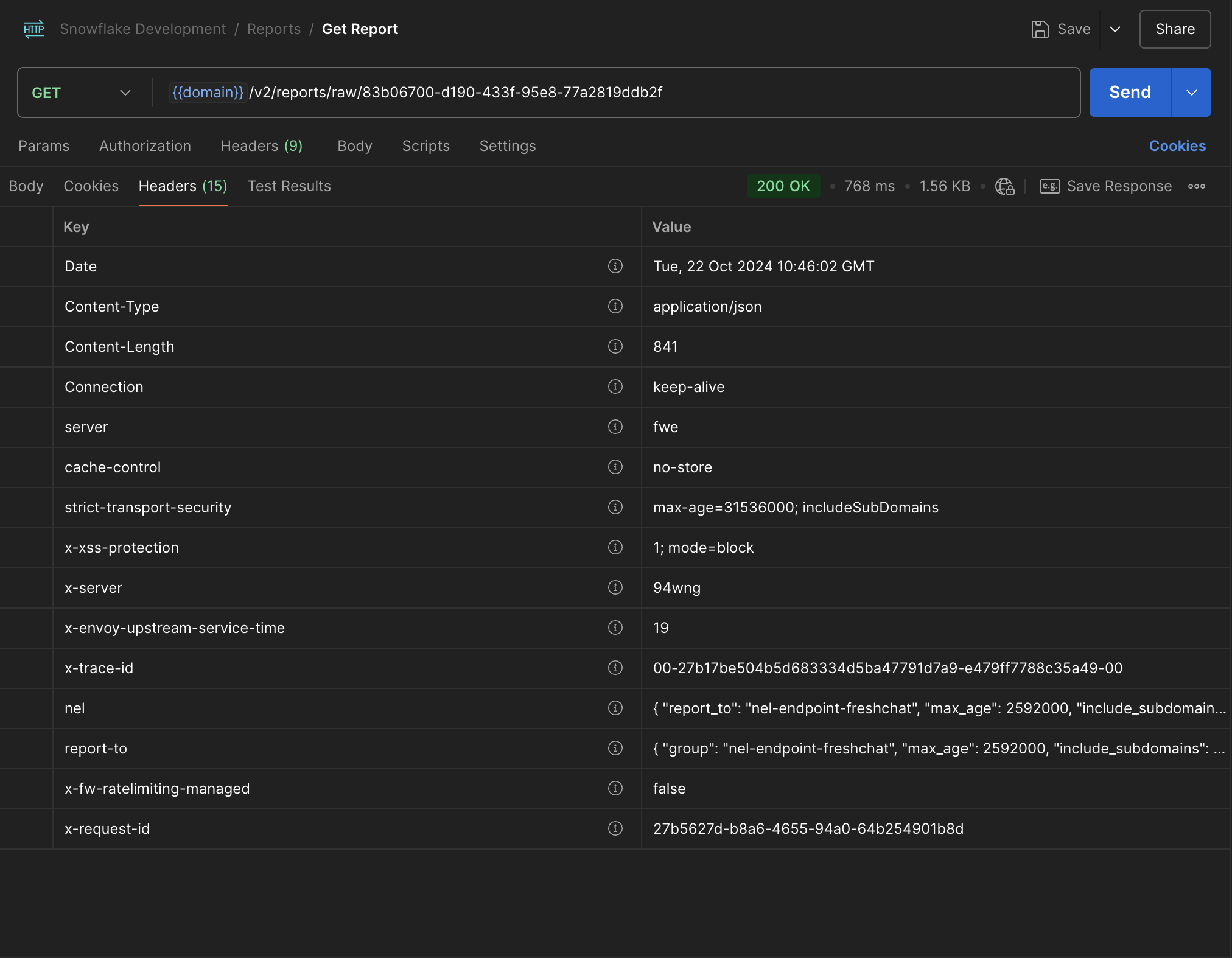
Task: Open the request Body tab
Action: point(355,146)
